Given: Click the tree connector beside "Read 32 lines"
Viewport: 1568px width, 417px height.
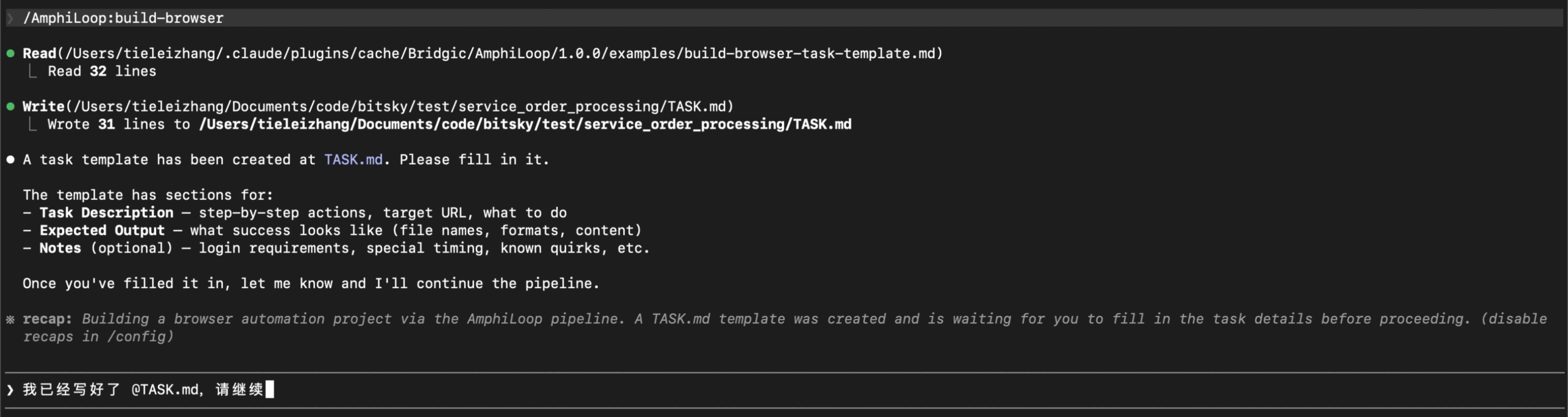Looking at the screenshot, I should pos(33,71).
